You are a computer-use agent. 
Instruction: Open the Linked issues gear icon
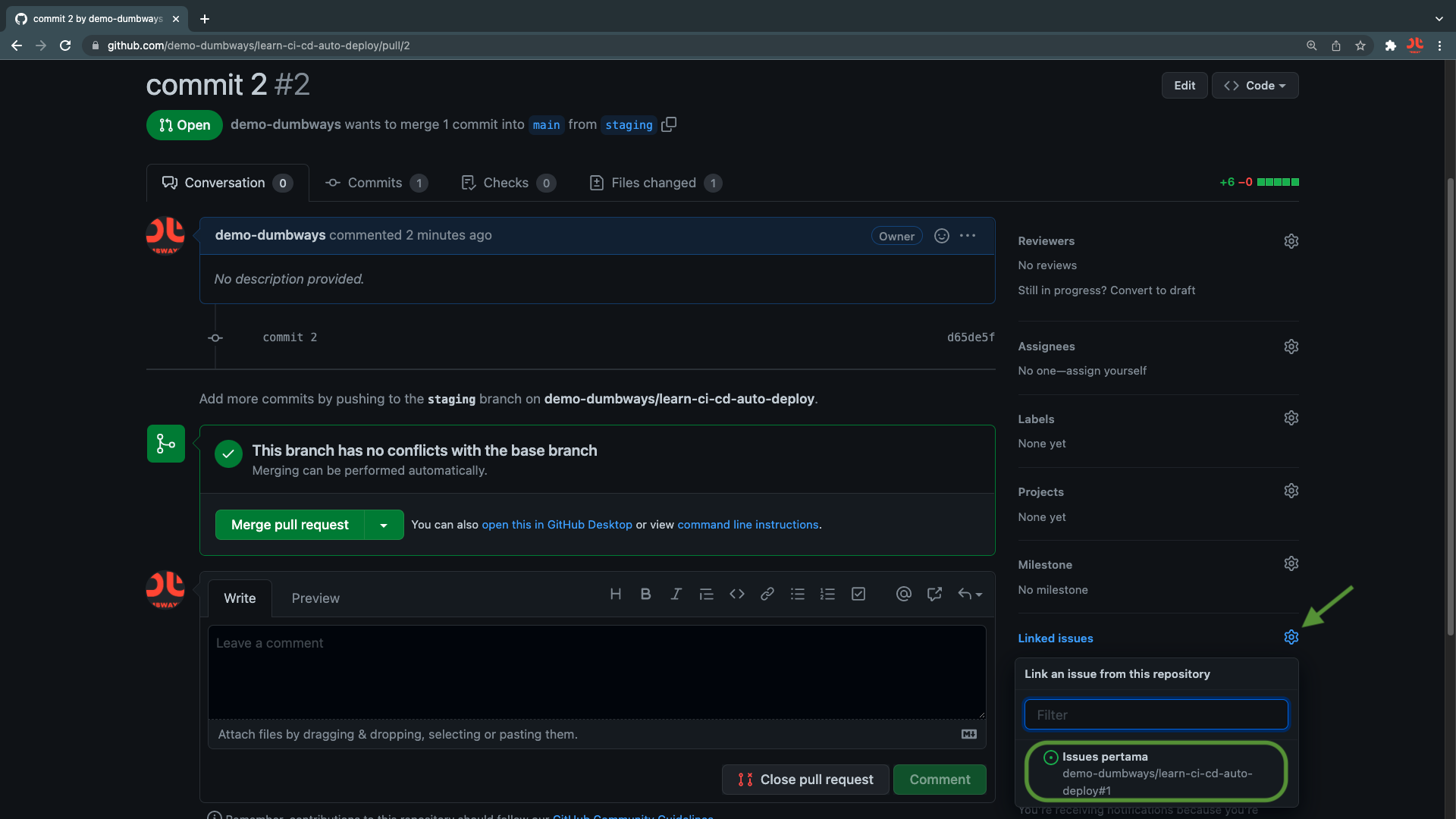(1291, 638)
